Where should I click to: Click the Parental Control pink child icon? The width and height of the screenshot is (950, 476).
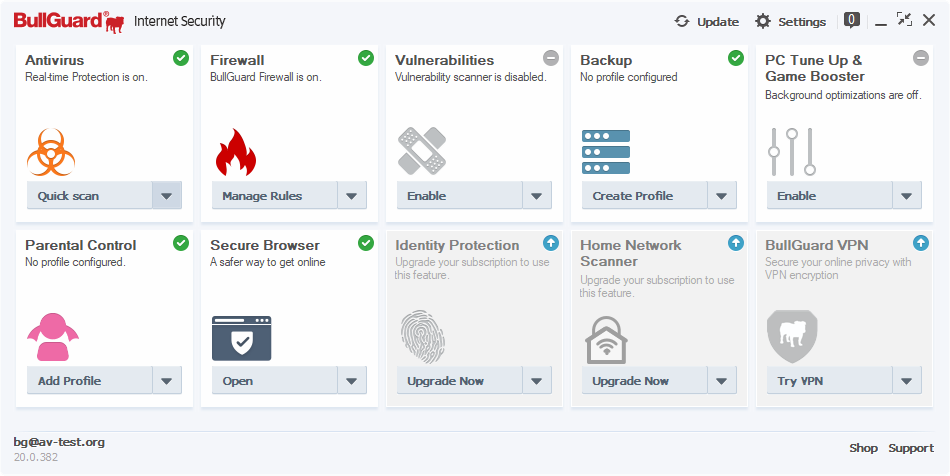coord(51,337)
